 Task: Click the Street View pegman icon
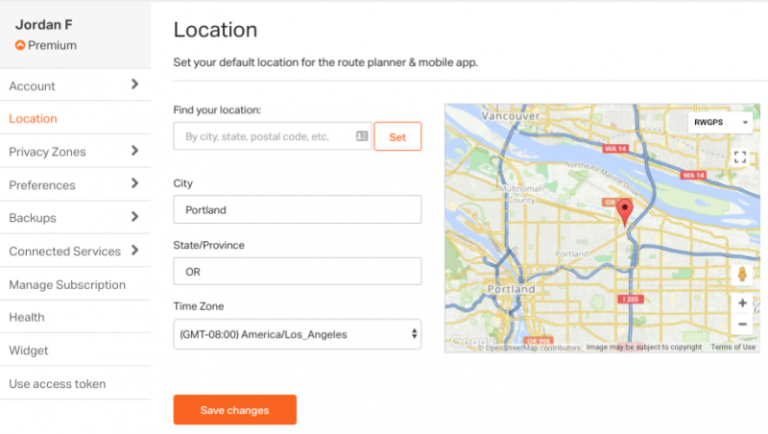[742, 274]
